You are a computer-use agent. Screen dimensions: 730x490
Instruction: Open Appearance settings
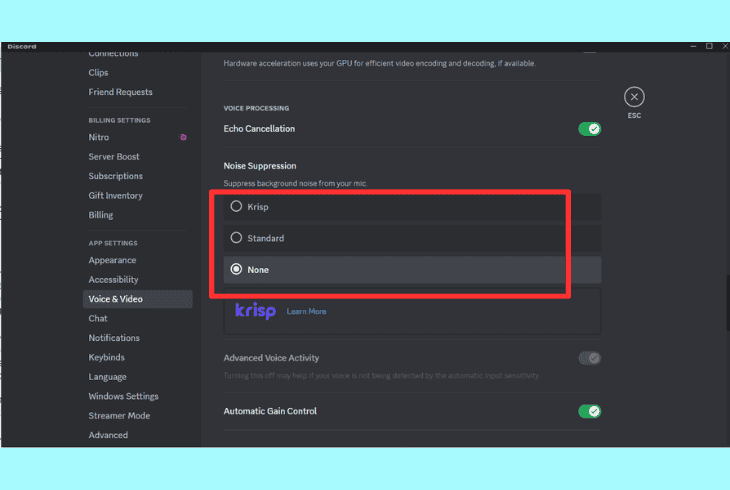click(x=112, y=260)
